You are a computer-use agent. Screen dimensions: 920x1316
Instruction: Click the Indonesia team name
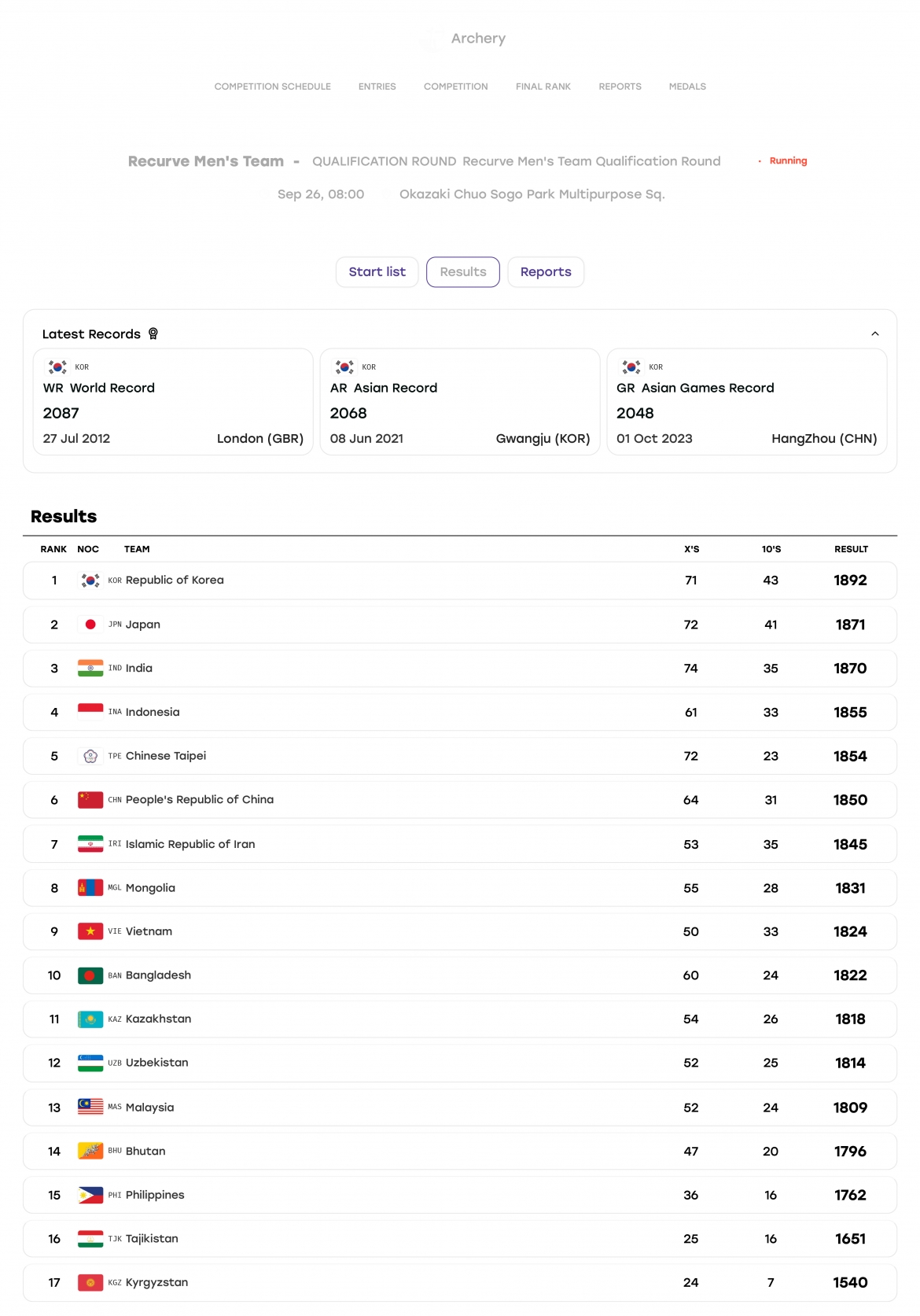pos(153,712)
